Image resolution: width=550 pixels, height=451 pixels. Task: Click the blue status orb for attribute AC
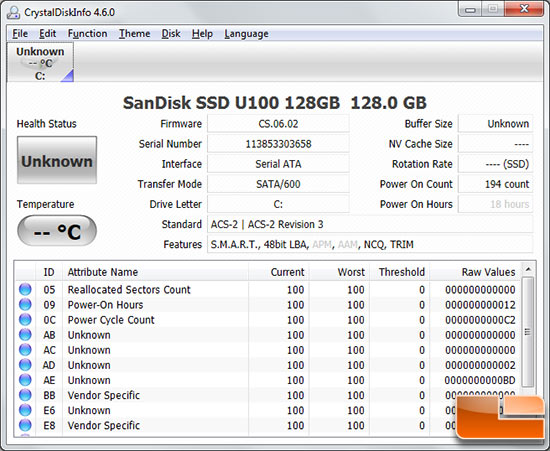pyautogui.click(x=25, y=350)
